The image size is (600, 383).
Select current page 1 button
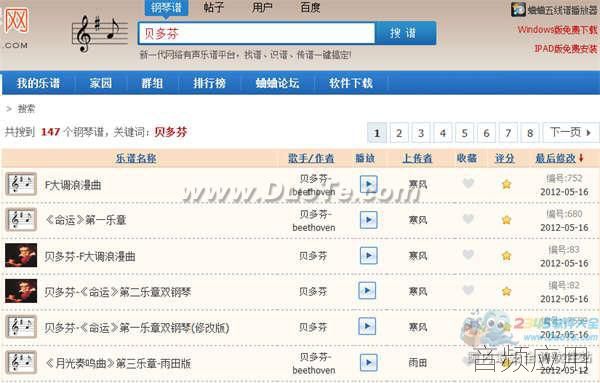(x=377, y=133)
